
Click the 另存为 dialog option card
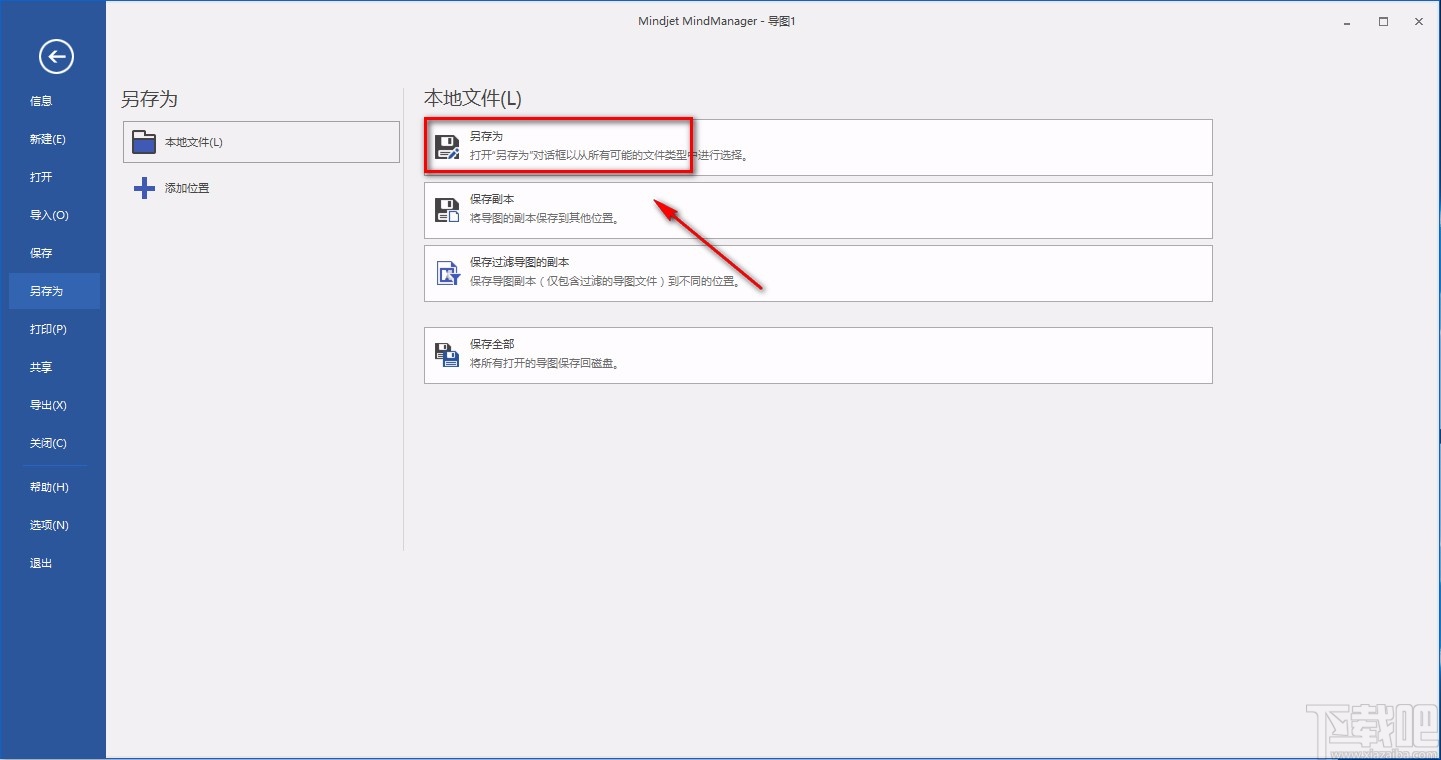[x=818, y=147]
